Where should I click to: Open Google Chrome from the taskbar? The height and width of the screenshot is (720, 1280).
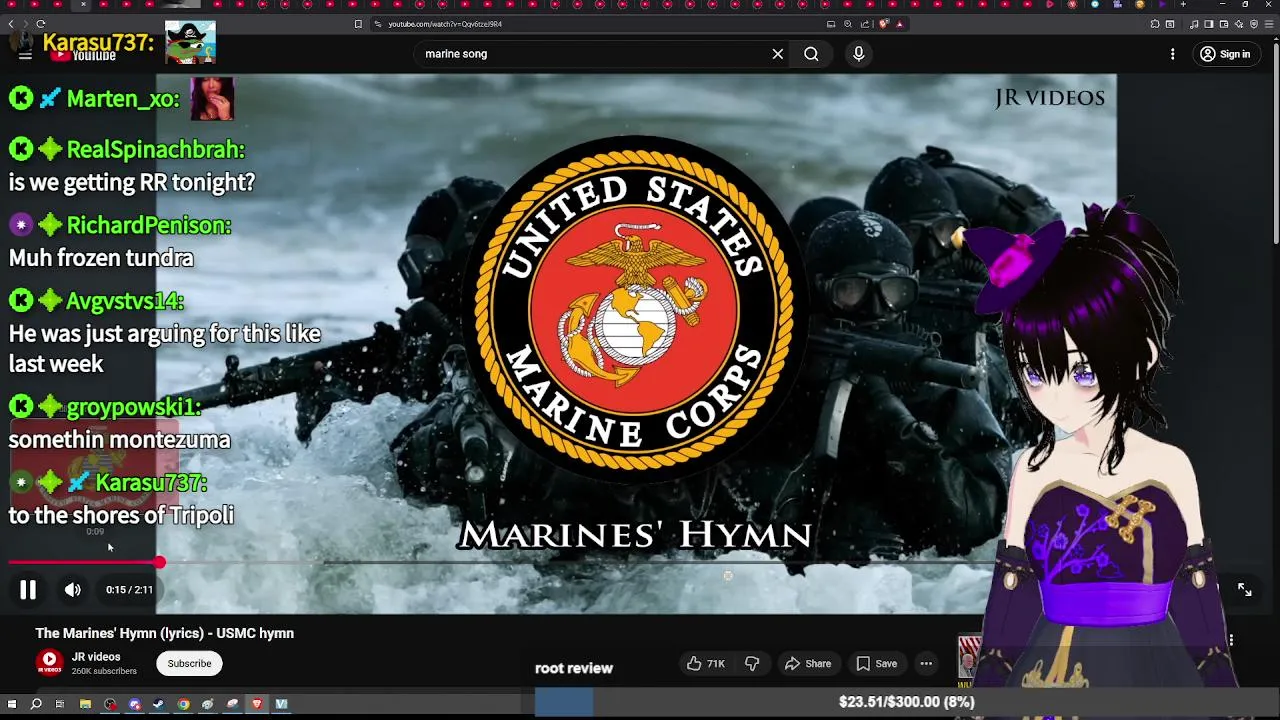[183, 704]
